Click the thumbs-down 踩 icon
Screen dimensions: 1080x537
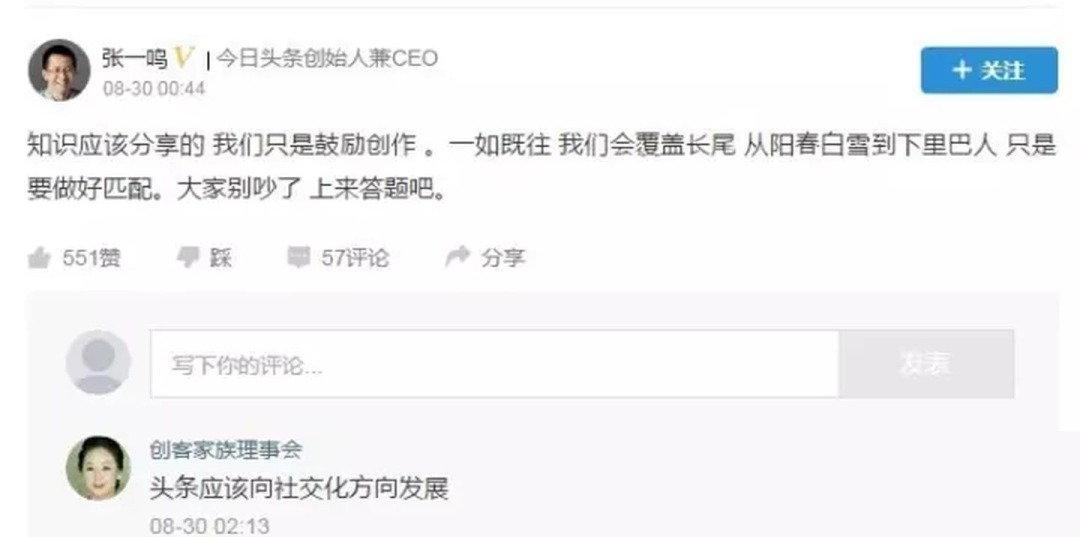click(188, 257)
